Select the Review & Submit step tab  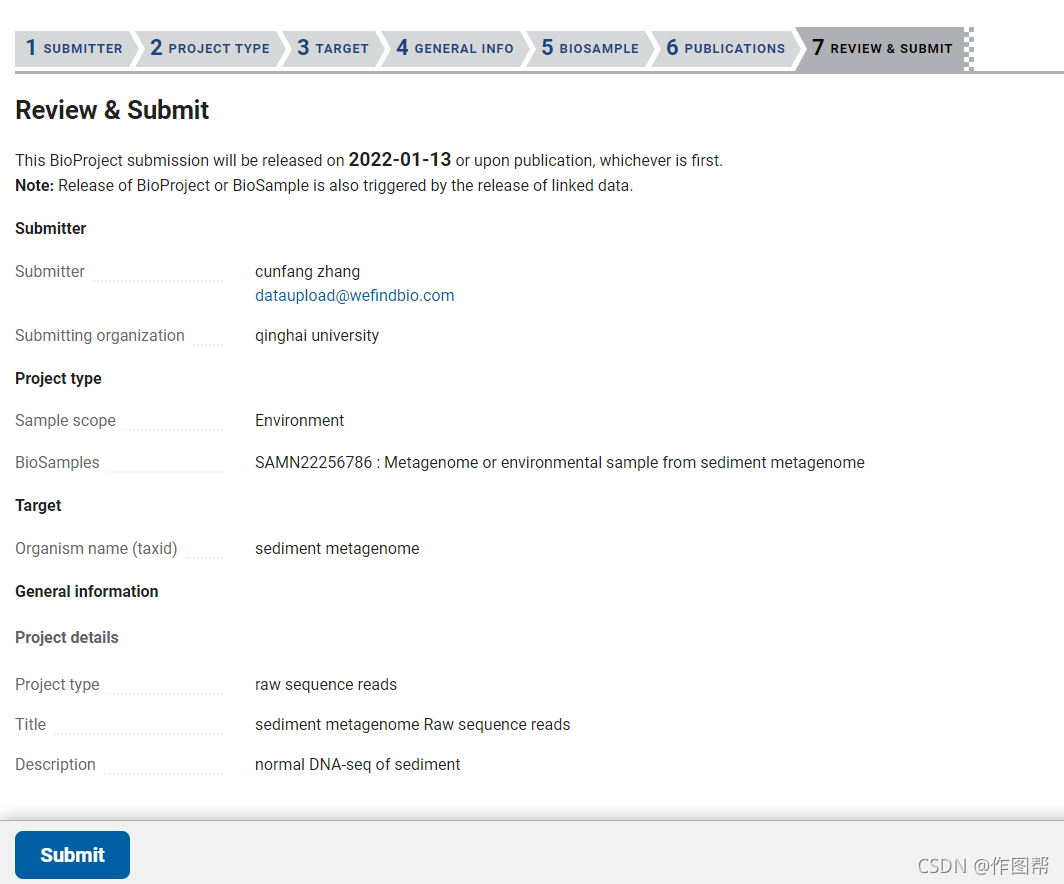[x=882, y=48]
